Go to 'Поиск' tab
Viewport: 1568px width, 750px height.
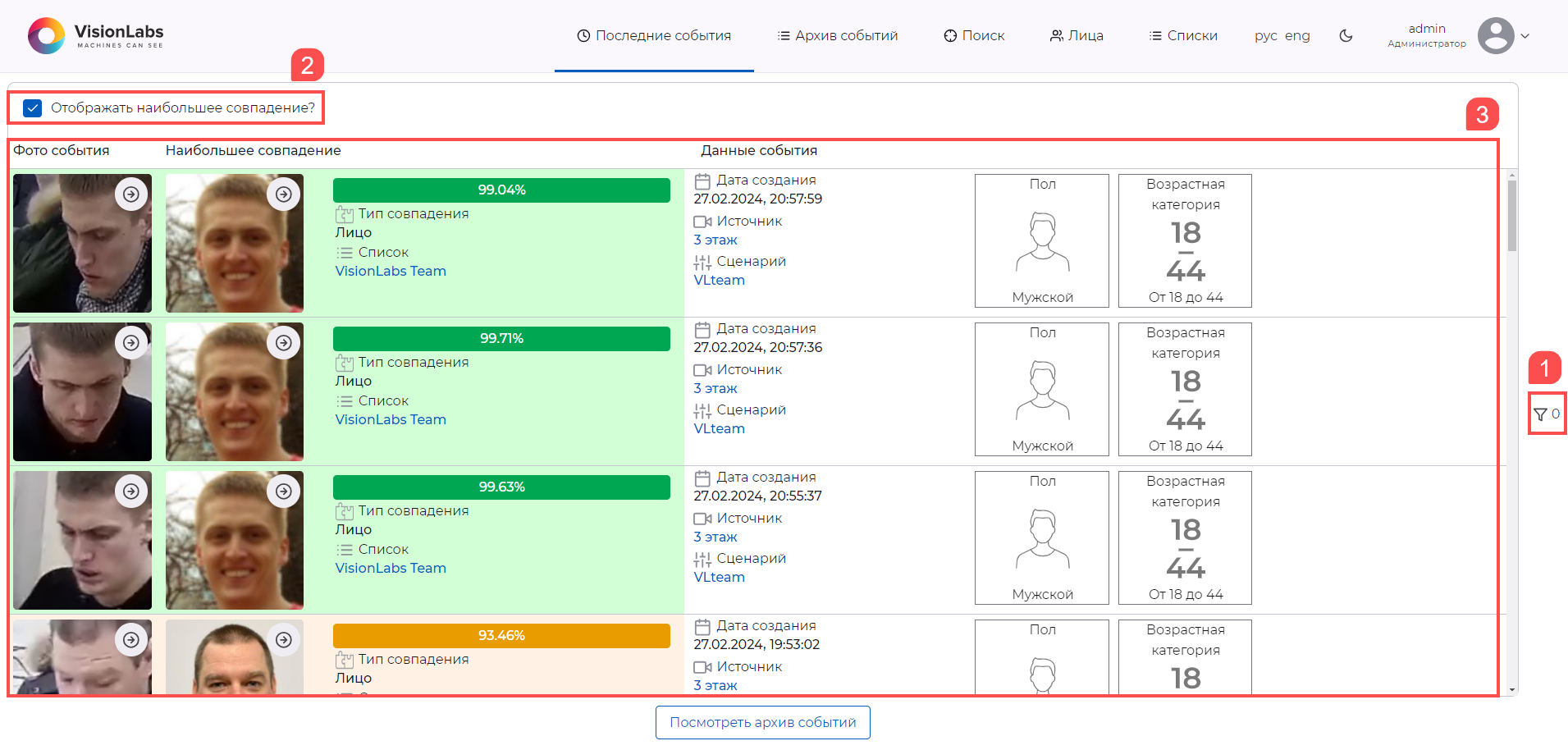[x=974, y=35]
